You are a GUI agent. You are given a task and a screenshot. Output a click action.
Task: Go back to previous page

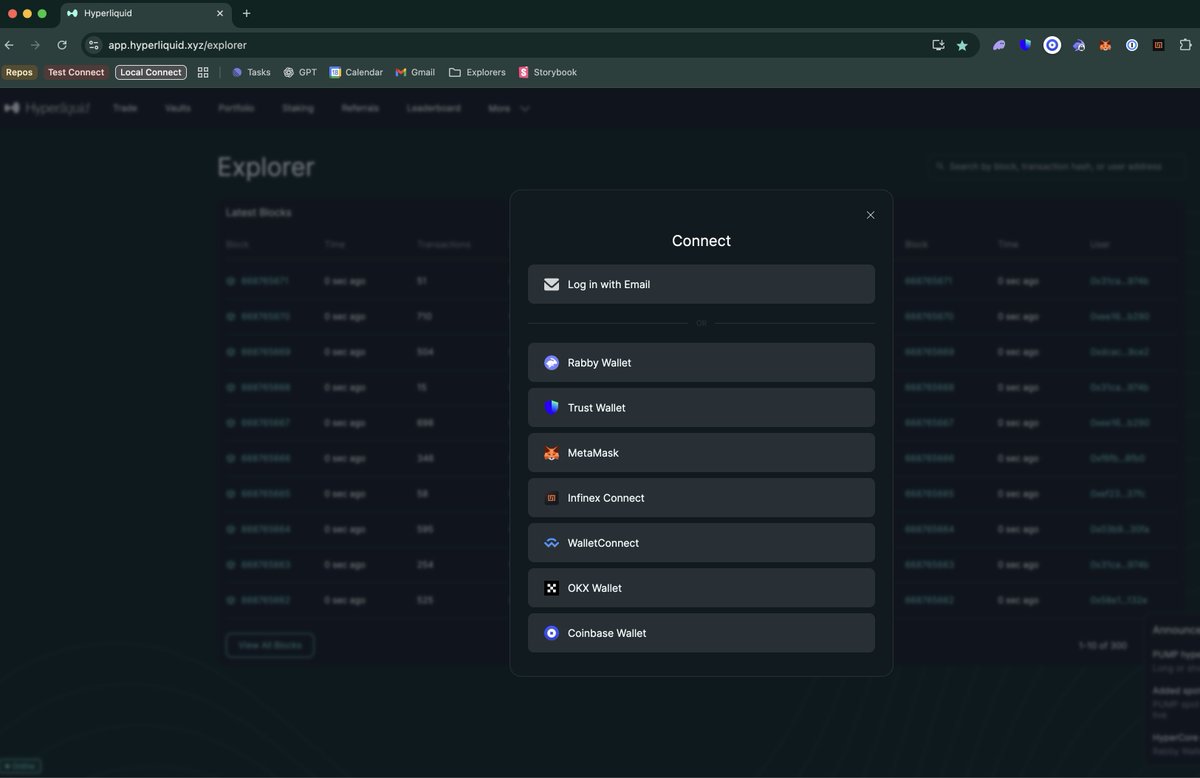coord(9,45)
